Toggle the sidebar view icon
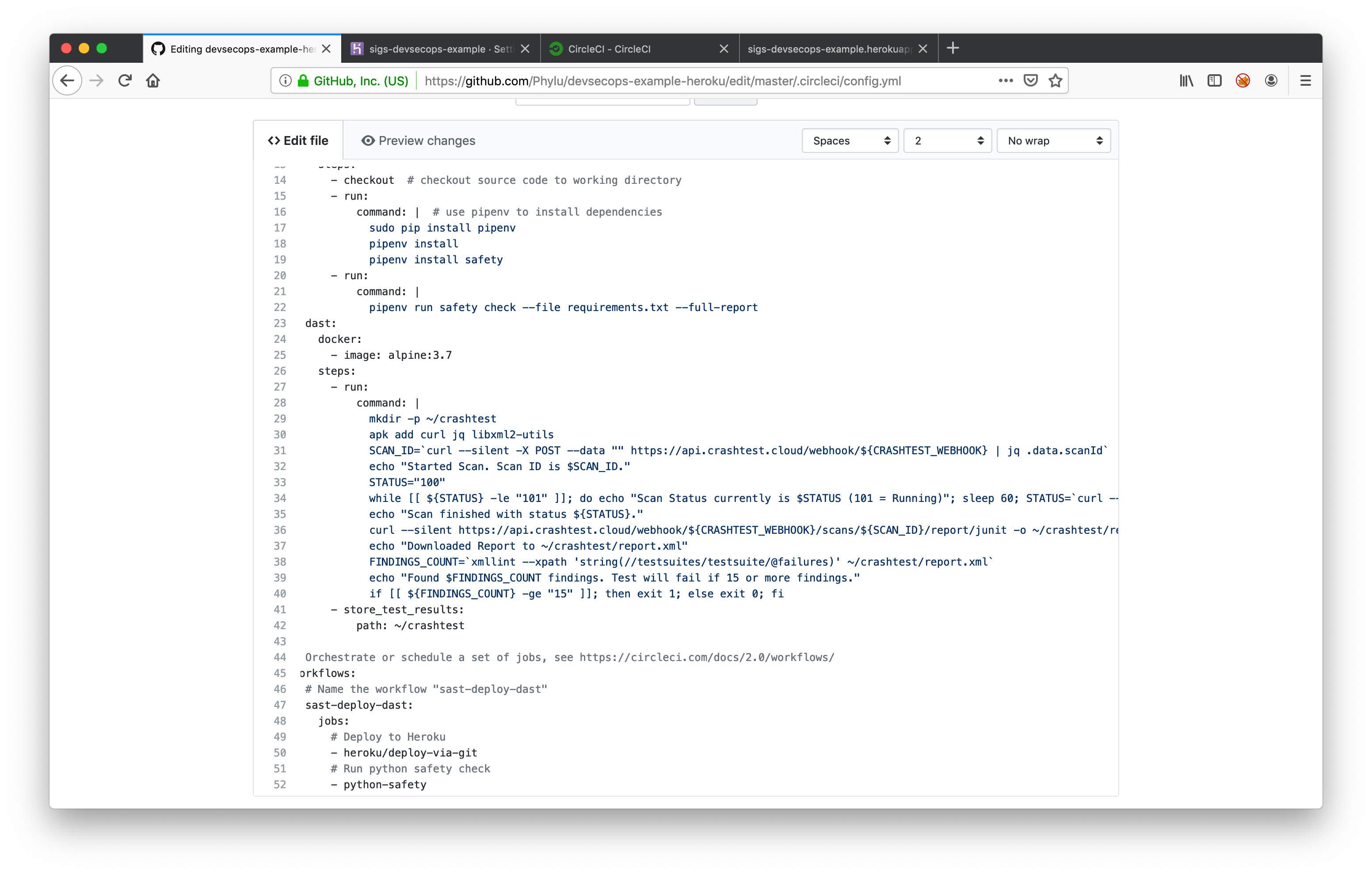This screenshot has height=874, width=1372. [1214, 81]
